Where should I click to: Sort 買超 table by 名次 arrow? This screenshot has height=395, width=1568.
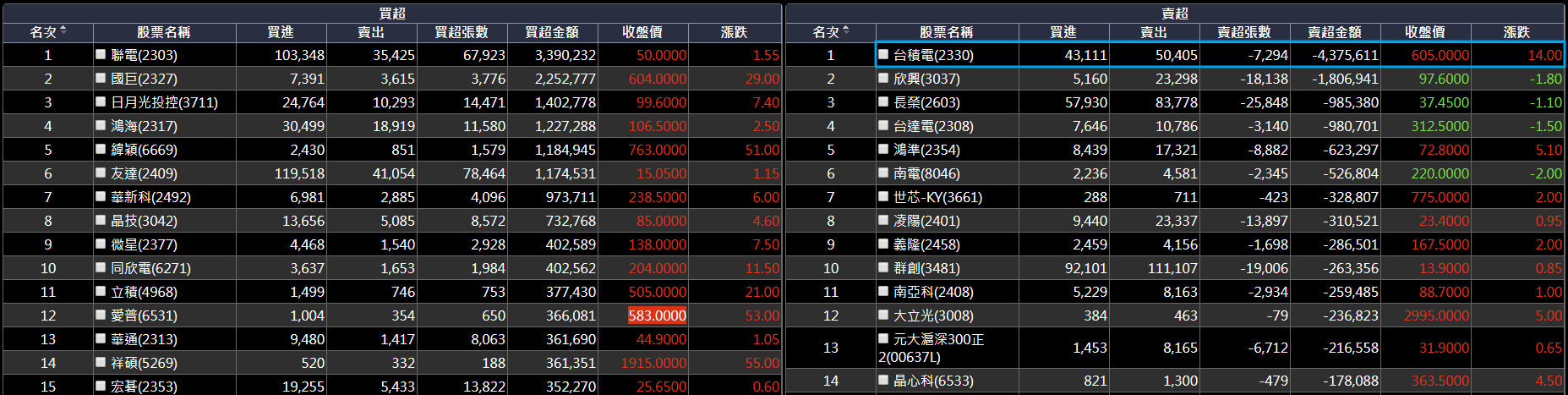tap(63, 31)
